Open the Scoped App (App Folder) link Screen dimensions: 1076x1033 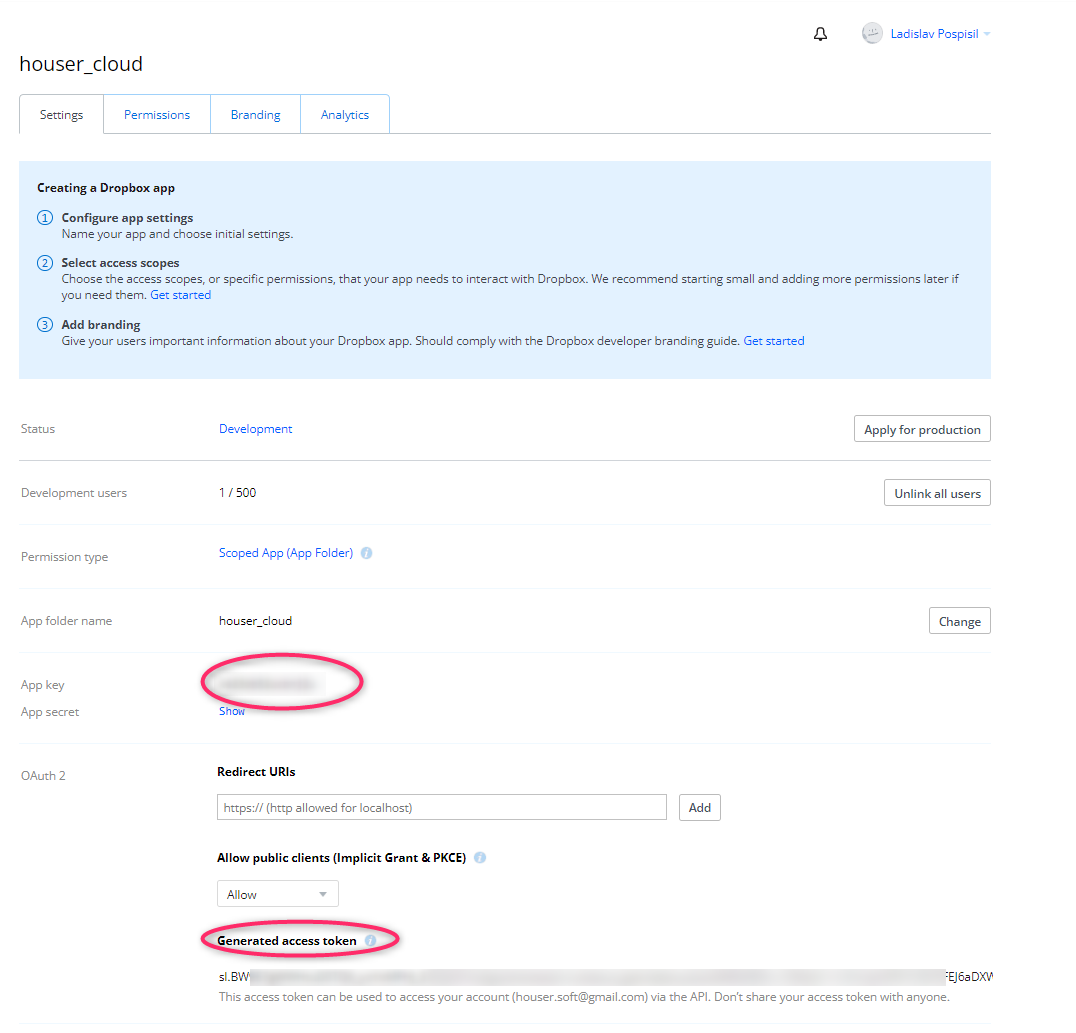286,553
